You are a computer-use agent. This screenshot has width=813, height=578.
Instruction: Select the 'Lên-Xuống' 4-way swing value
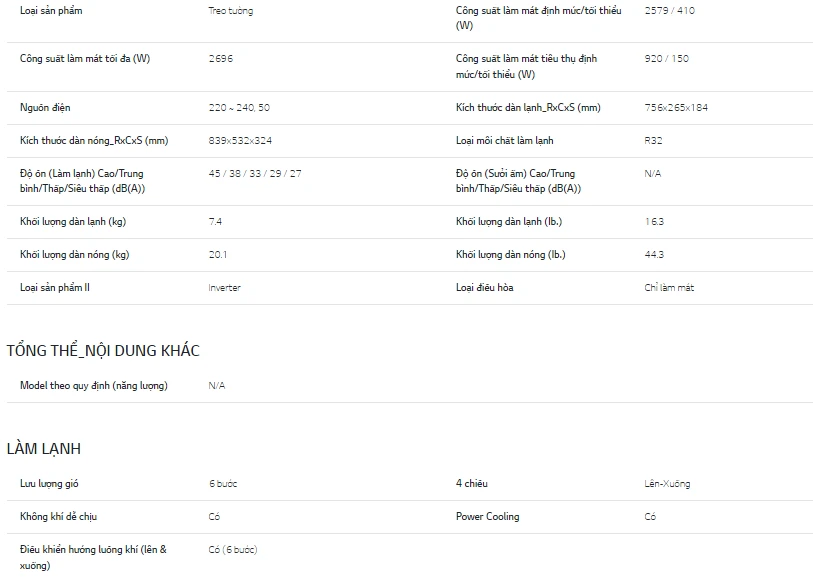668,484
